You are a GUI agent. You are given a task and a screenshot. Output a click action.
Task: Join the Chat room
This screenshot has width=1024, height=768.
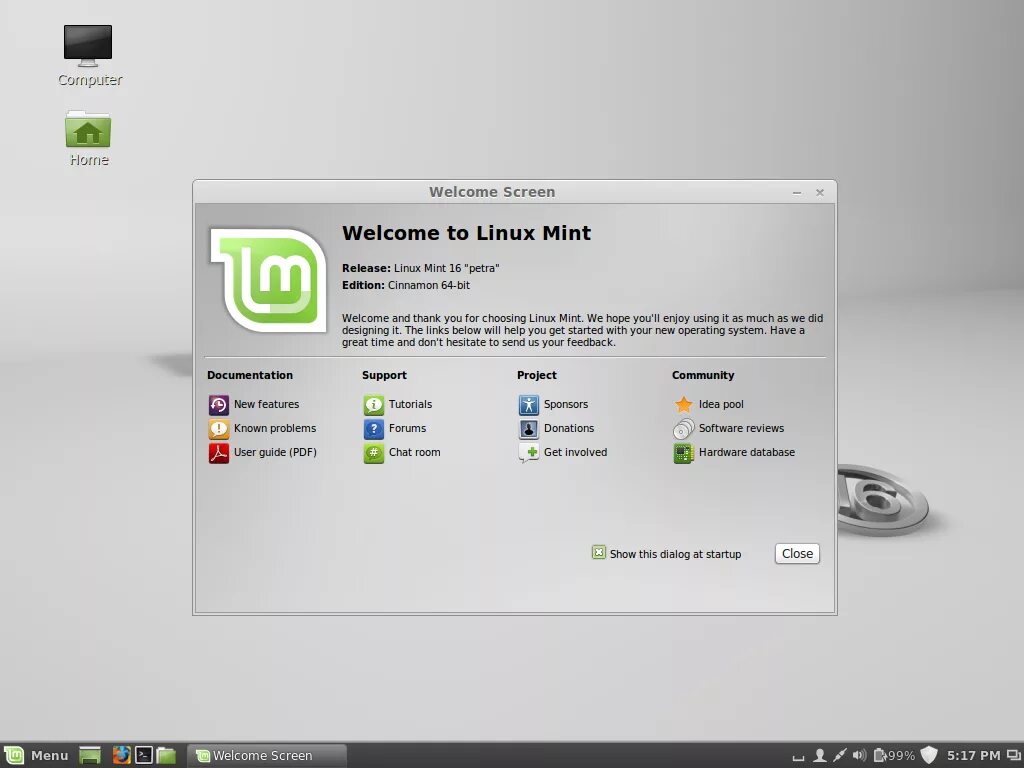pyautogui.click(x=402, y=452)
